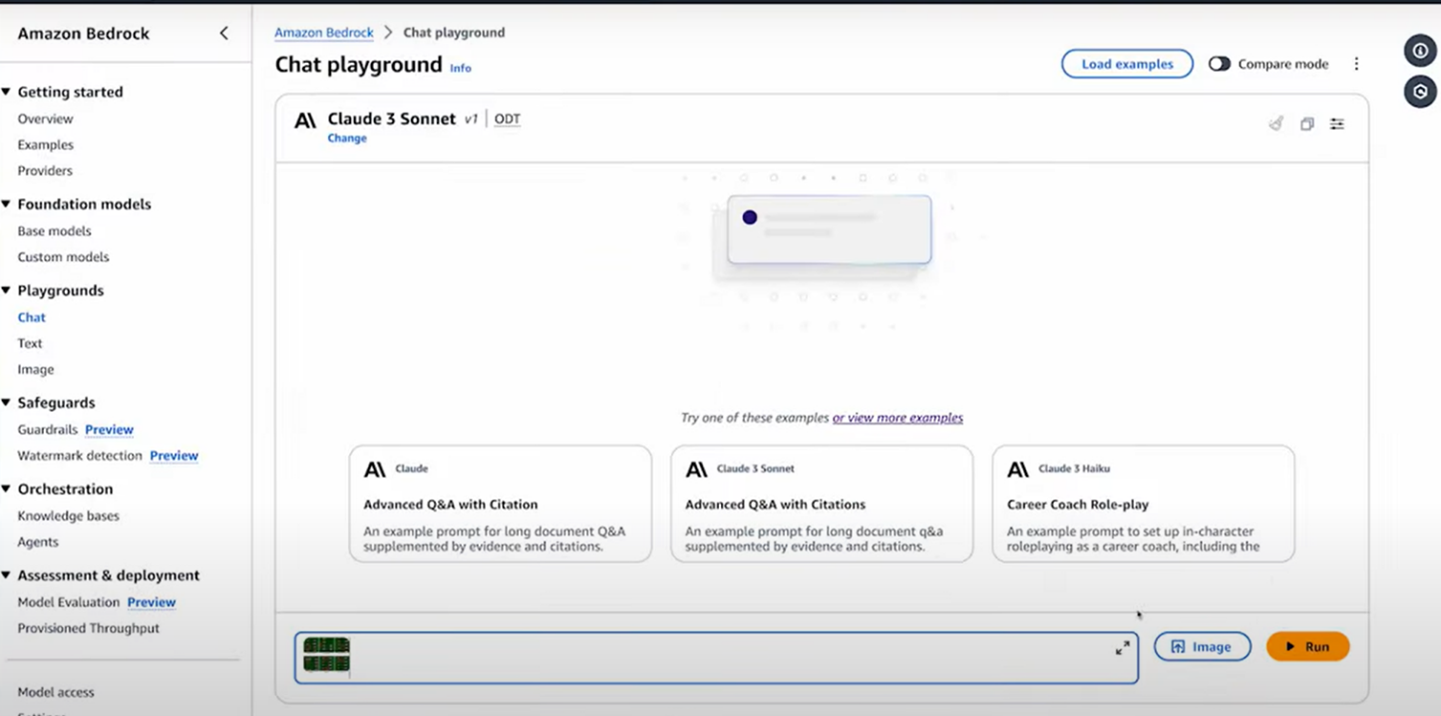This screenshot has width=1441, height=716.
Task: Open Knowledge bases
Action: (68, 516)
